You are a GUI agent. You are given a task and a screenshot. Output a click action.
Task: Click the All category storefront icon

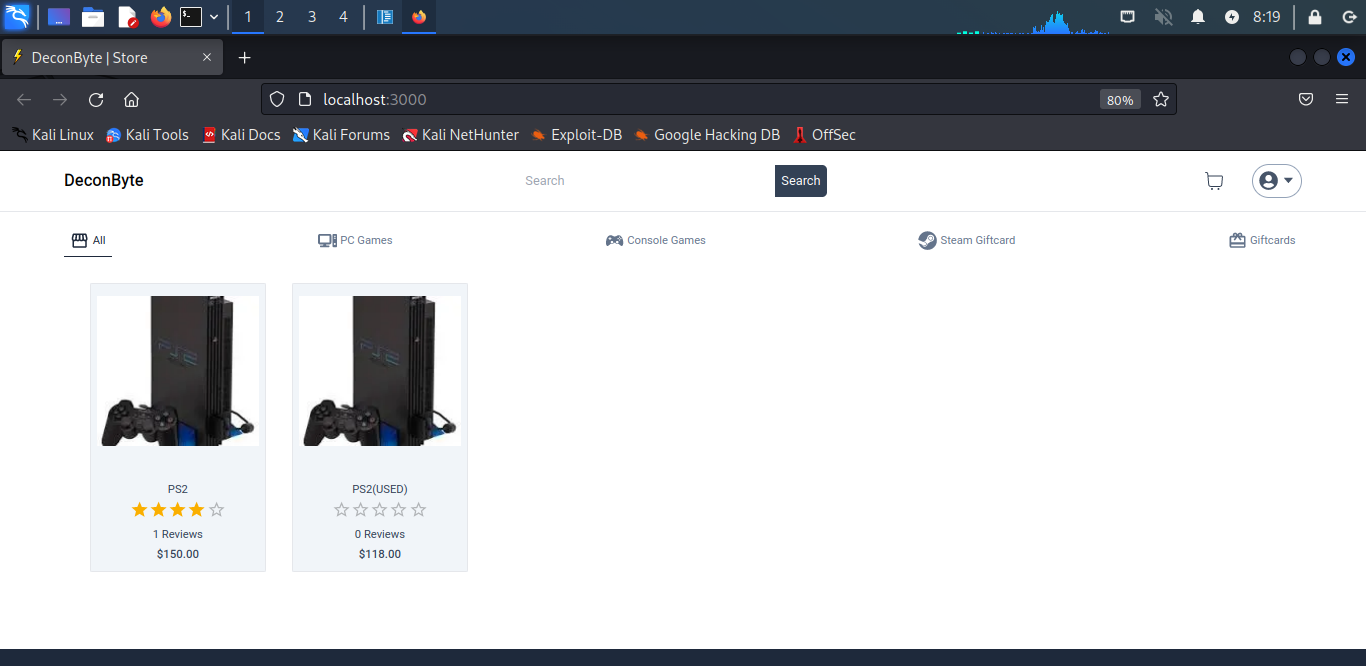[79, 239]
